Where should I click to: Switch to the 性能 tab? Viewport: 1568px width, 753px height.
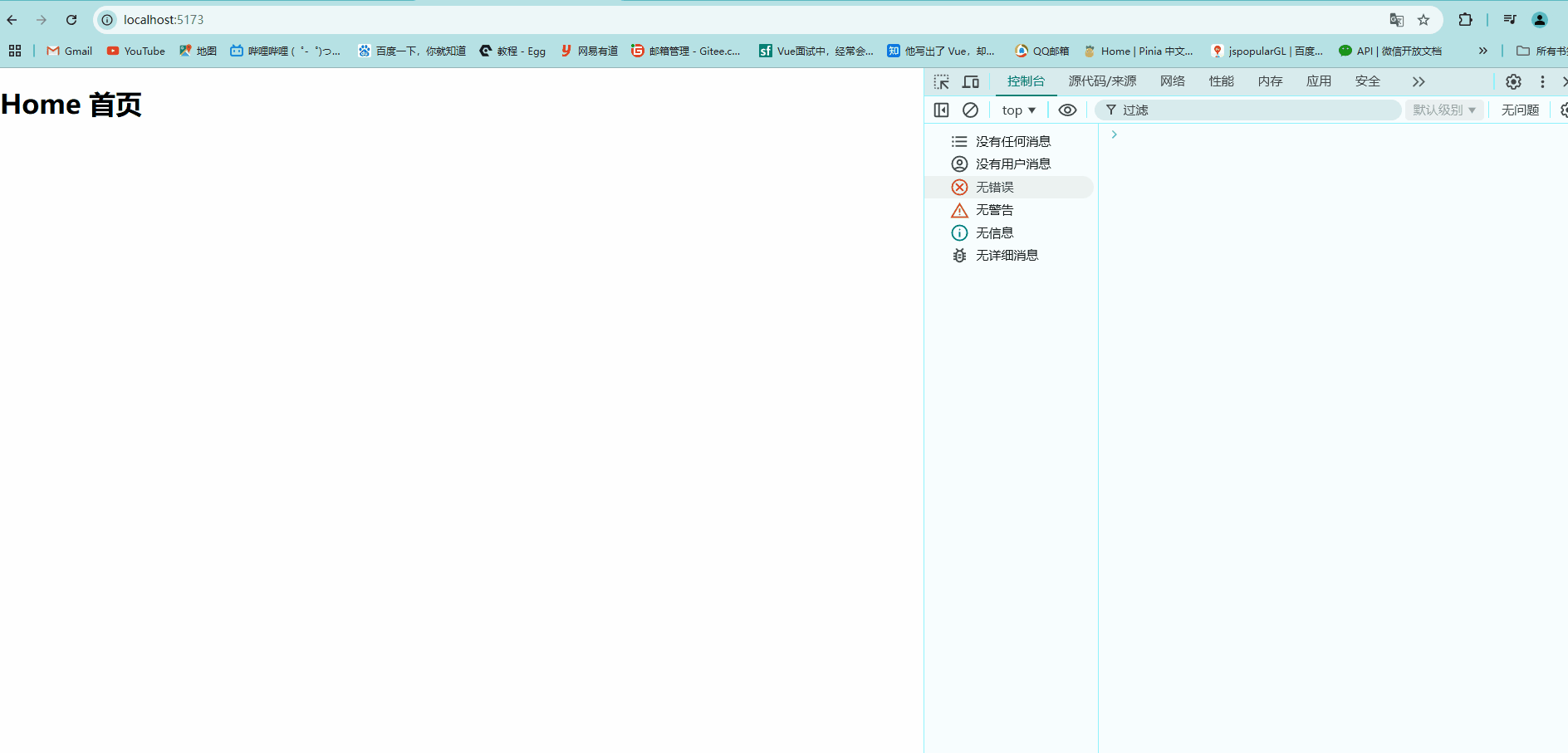1222,81
